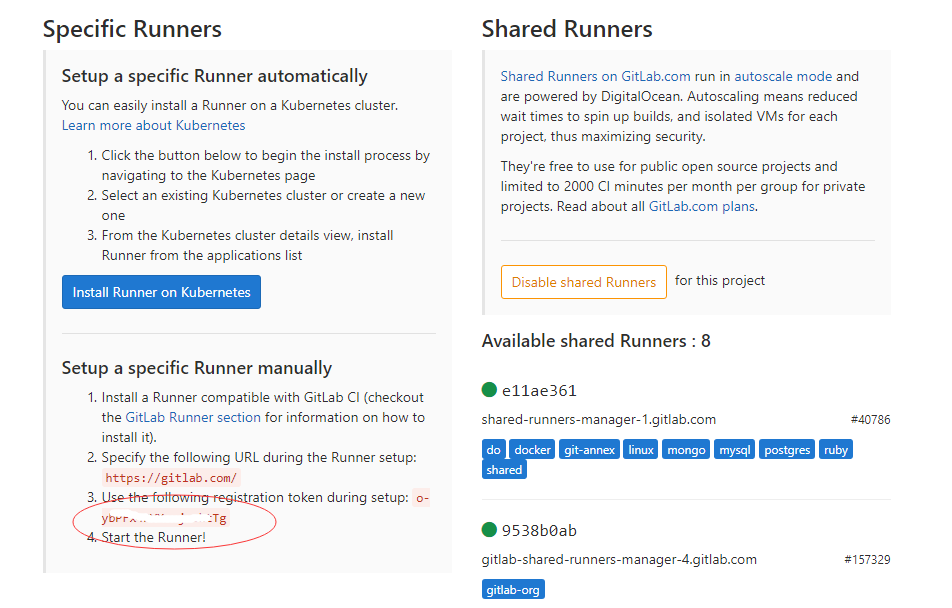Image resolution: width=952 pixels, height=608 pixels.
Task: Click the "docker" runner tag
Action: [x=532, y=449]
